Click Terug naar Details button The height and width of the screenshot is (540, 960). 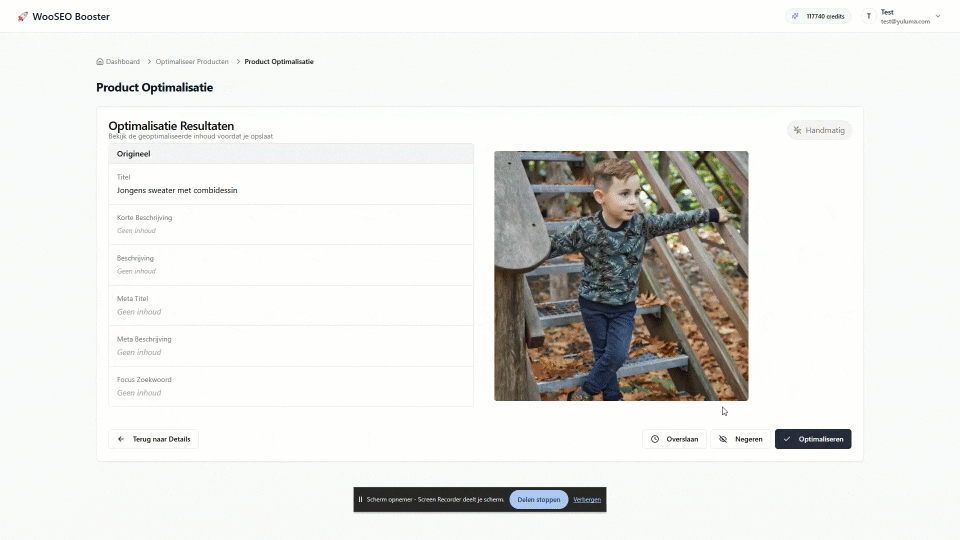[154, 439]
